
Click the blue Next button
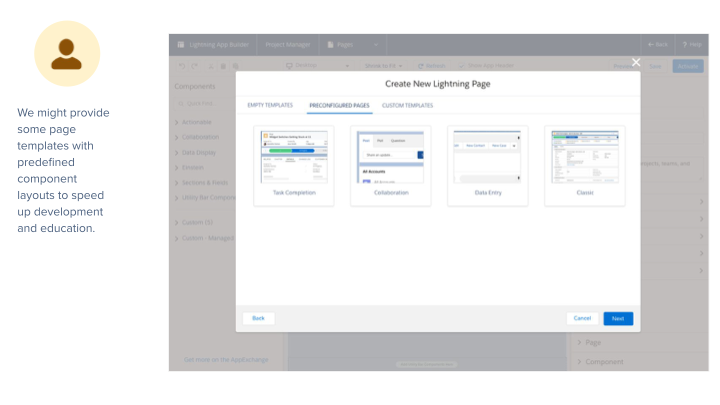click(617, 318)
